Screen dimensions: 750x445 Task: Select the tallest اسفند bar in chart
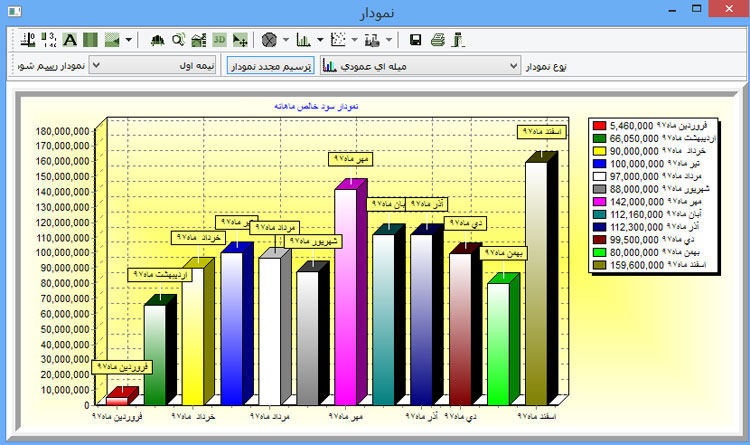click(536, 280)
